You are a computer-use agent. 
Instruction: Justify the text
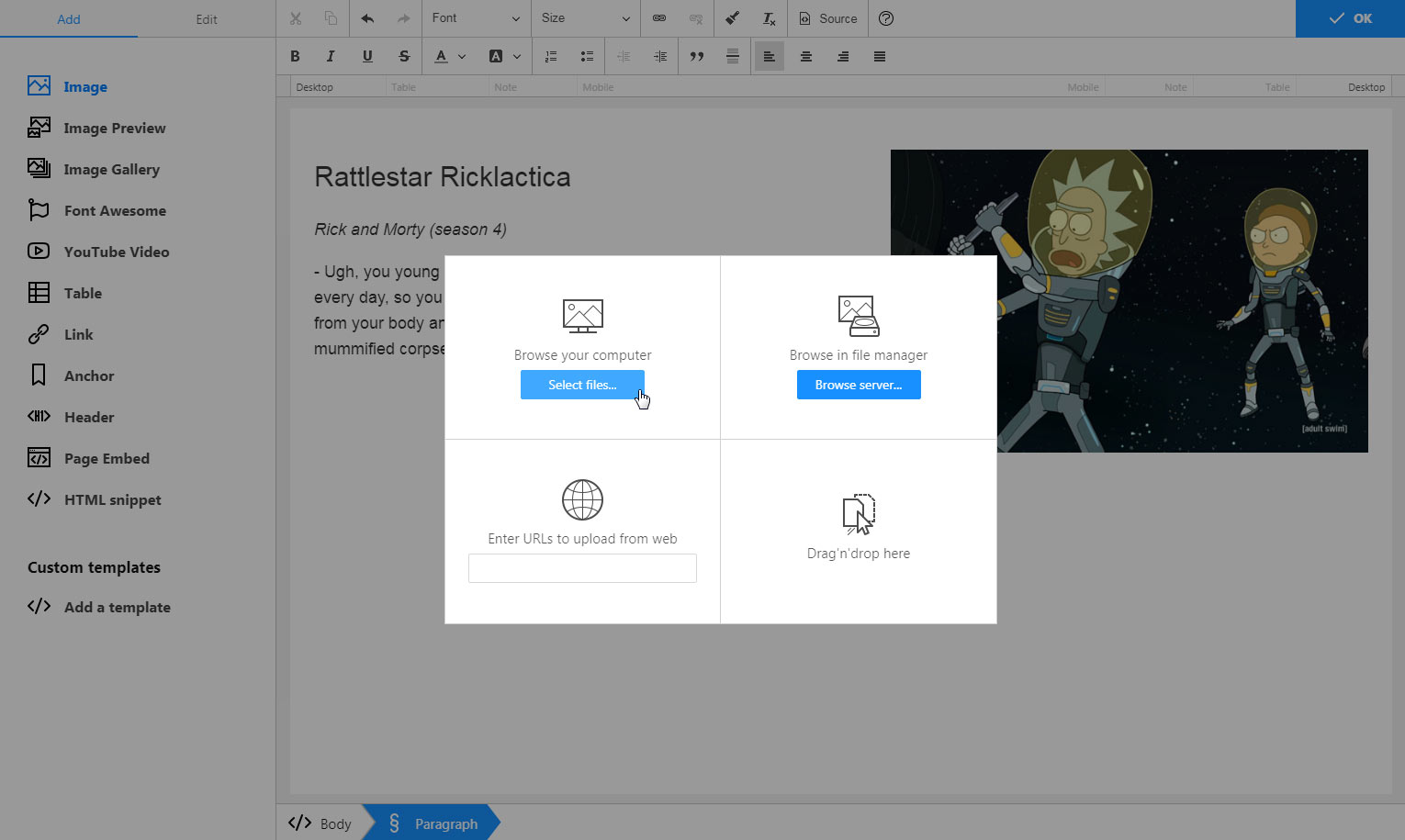point(880,56)
